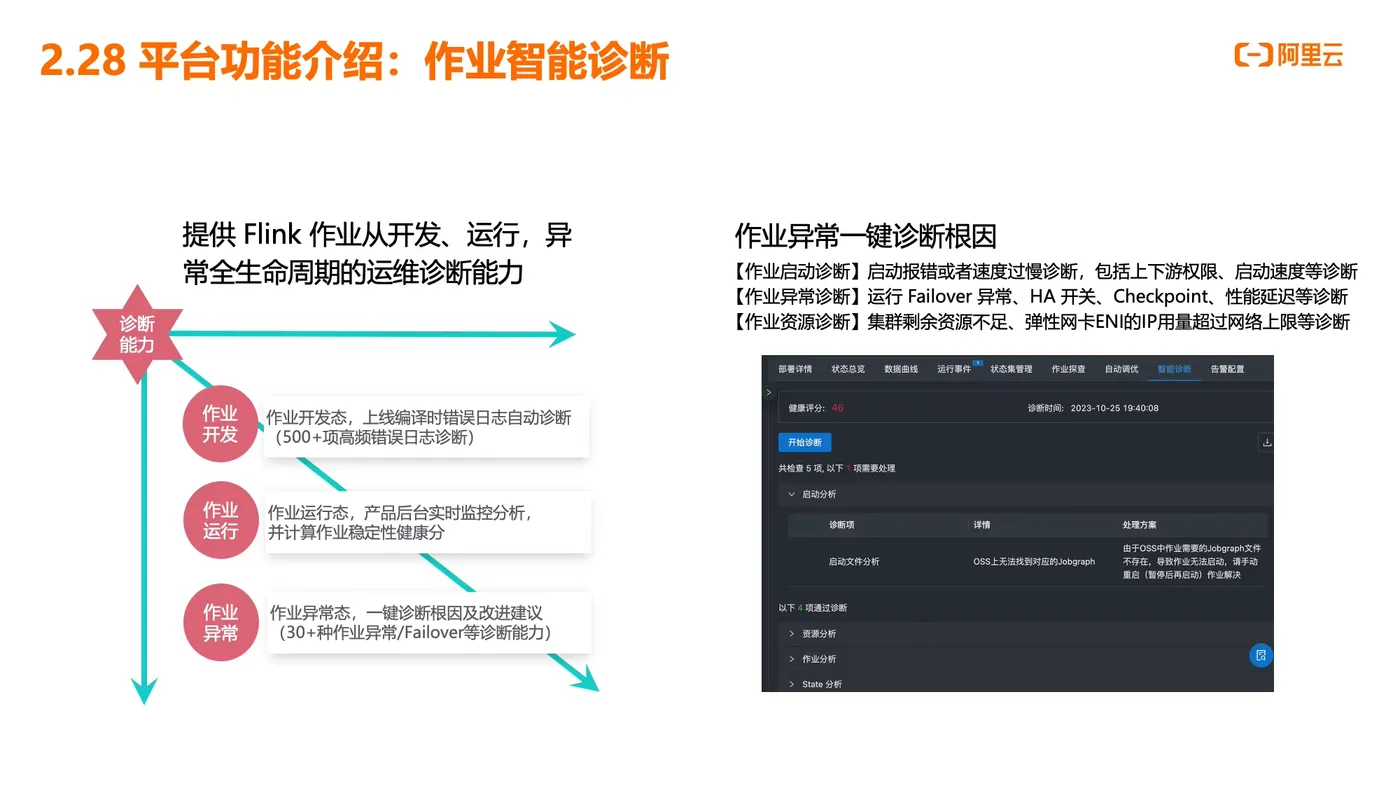The image size is (1400, 788).
Task: Select the 作业开发 circle icon
Action: [x=220, y=422]
